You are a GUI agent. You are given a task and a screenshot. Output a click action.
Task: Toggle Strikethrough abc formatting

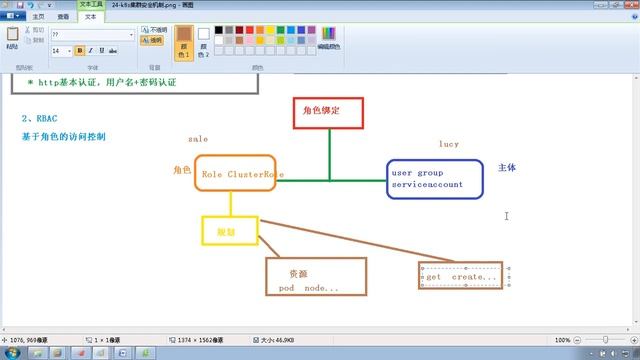(x=113, y=51)
